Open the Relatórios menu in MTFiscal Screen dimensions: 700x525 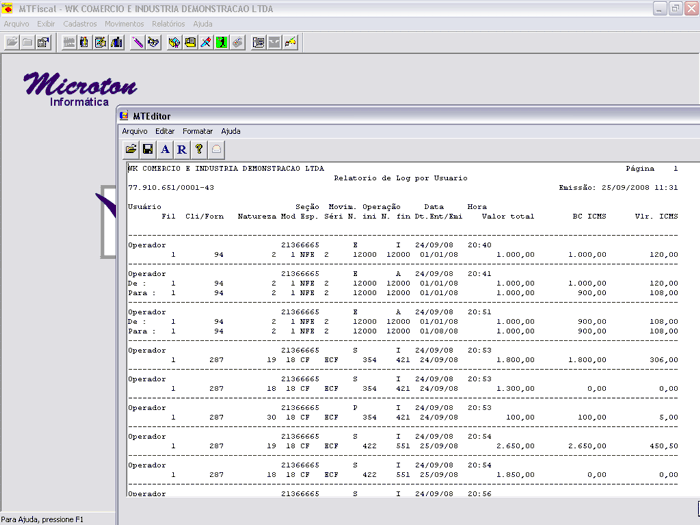point(168,23)
